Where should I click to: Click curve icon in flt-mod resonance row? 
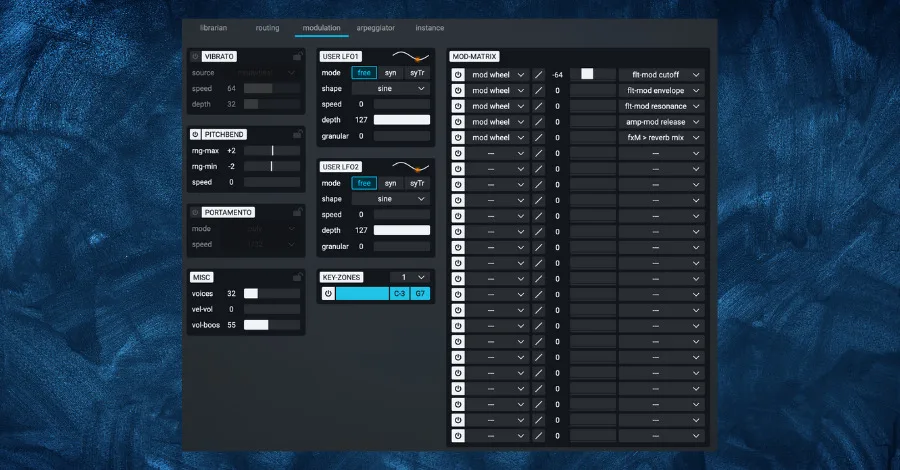tap(538, 106)
